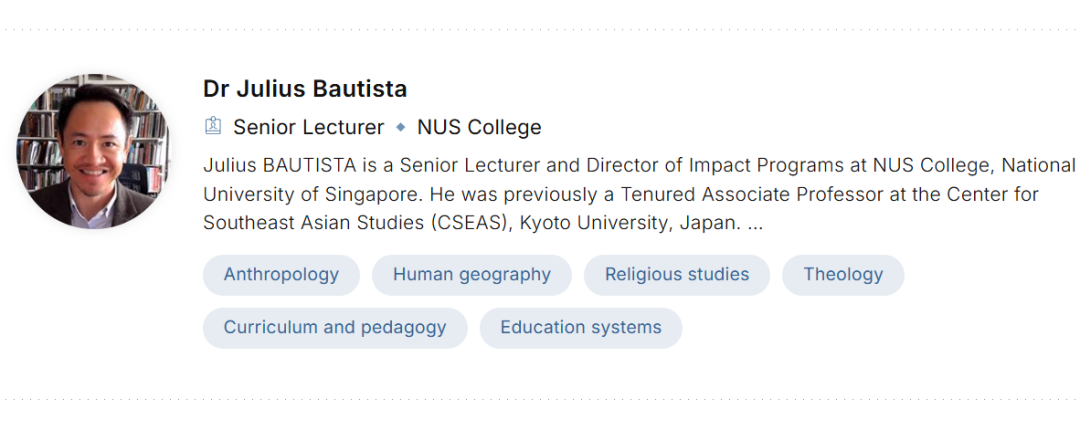Click the position badge icon beside Senior Lecturer
Viewport: 1080px width, 430px height.
[212, 127]
